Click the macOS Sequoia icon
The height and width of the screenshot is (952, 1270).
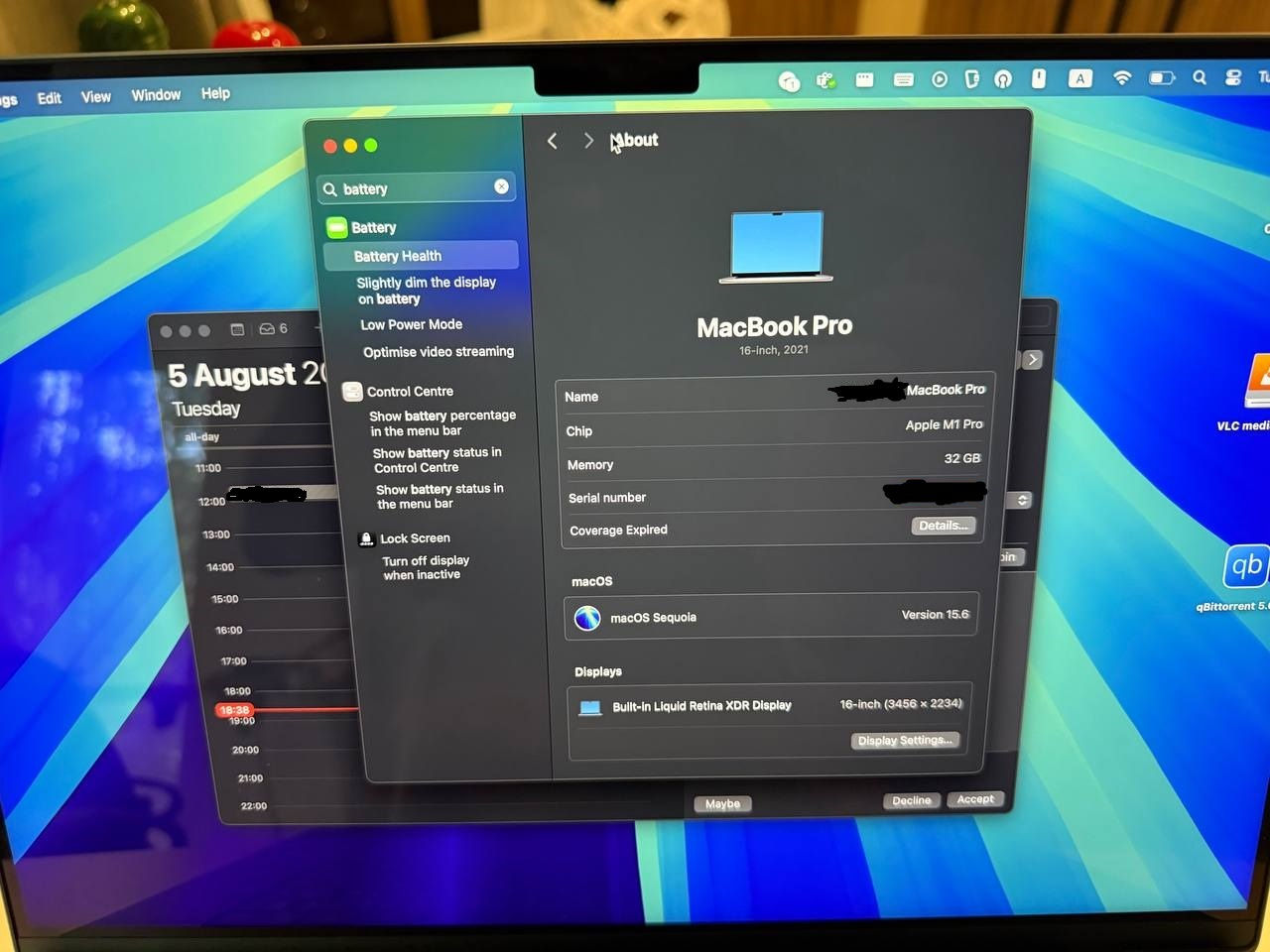pos(587,618)
